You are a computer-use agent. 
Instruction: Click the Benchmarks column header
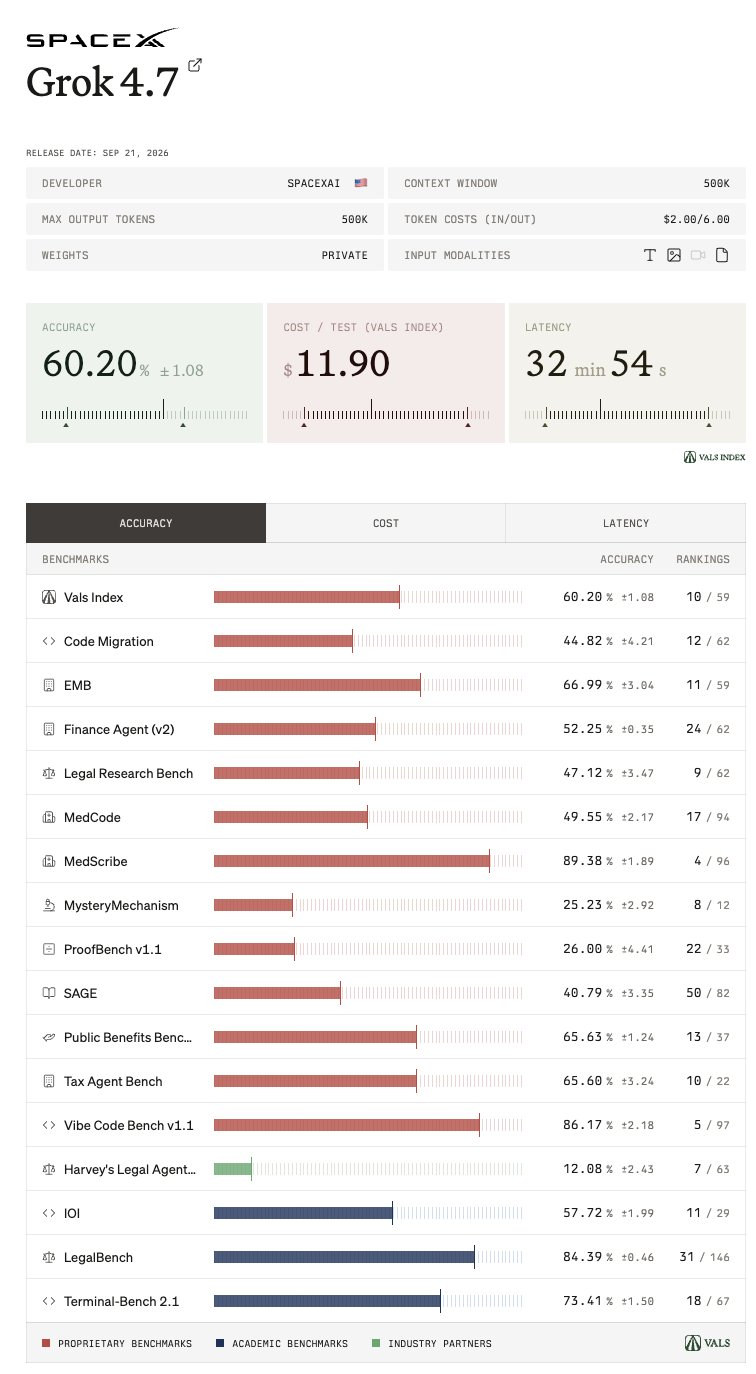(x=75, y=559)
